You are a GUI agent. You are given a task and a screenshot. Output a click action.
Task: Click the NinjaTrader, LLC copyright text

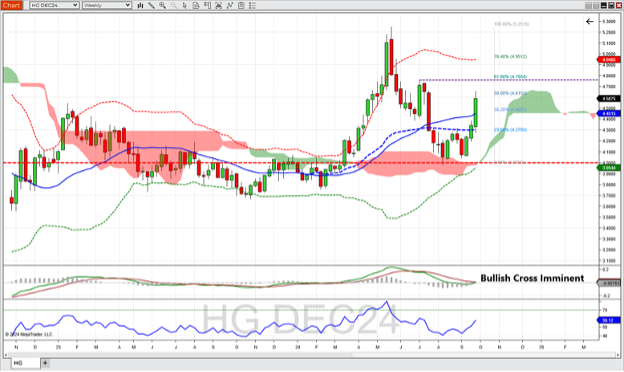[x=29, y=334]
